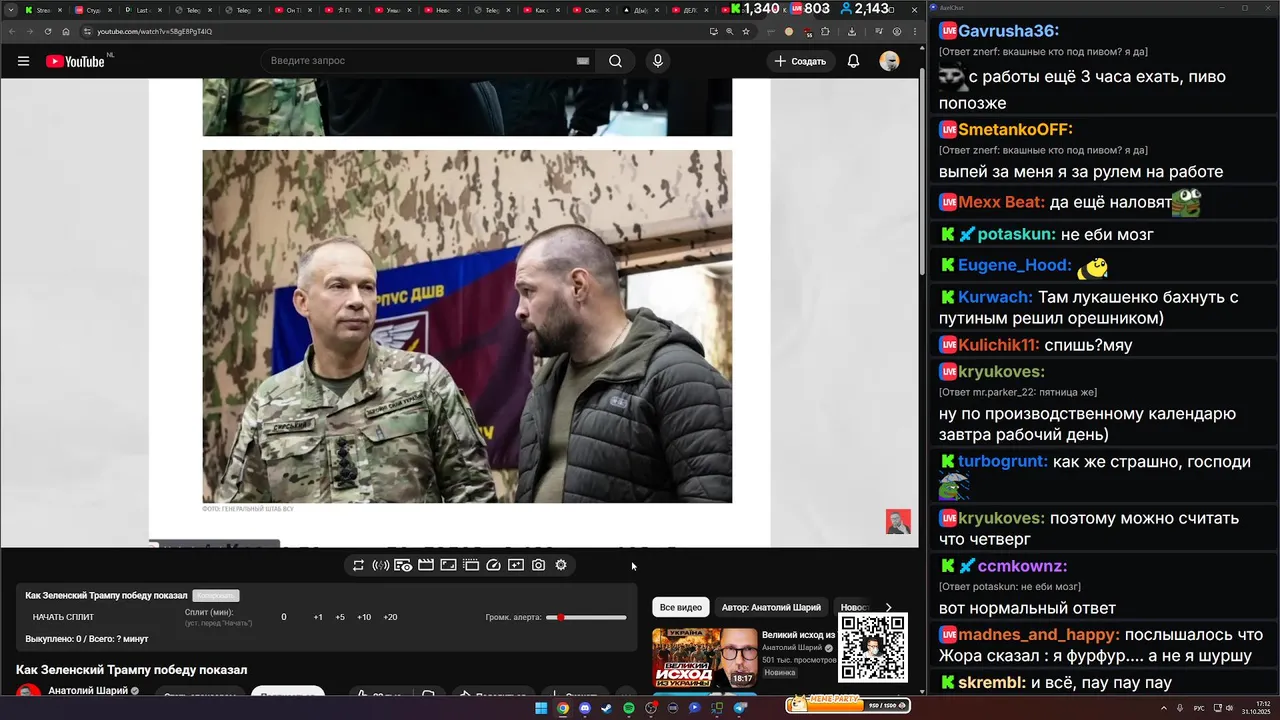Open the YouTube hamburger guide menu
The image size is (1280, 720).
23,61
